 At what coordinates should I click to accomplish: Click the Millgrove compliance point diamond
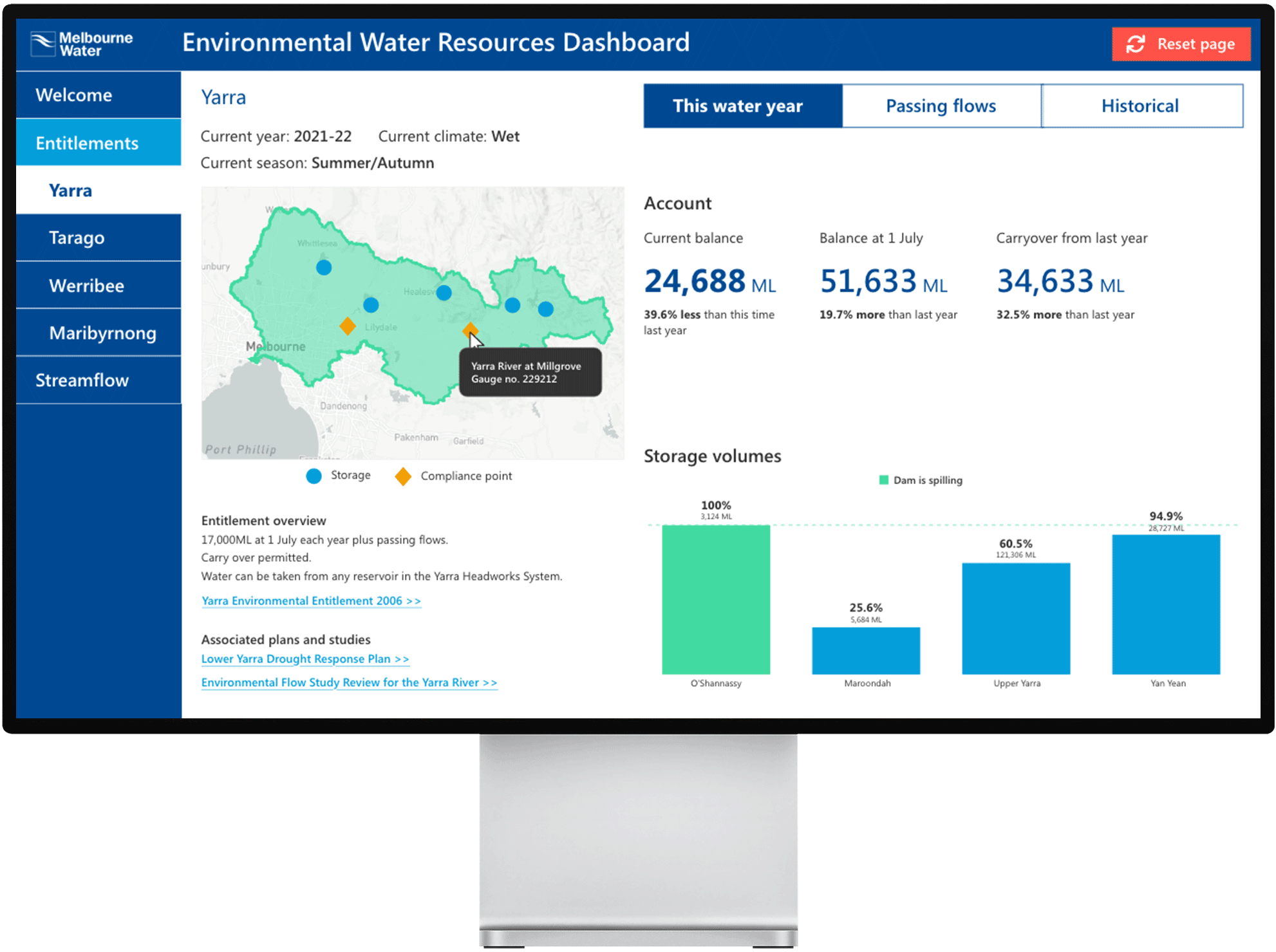tap(470, 330)
